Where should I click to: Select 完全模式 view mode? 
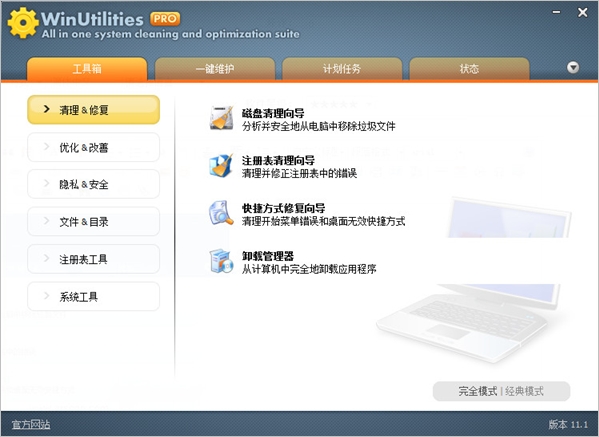pyautogui.click(x=478, y=391)
